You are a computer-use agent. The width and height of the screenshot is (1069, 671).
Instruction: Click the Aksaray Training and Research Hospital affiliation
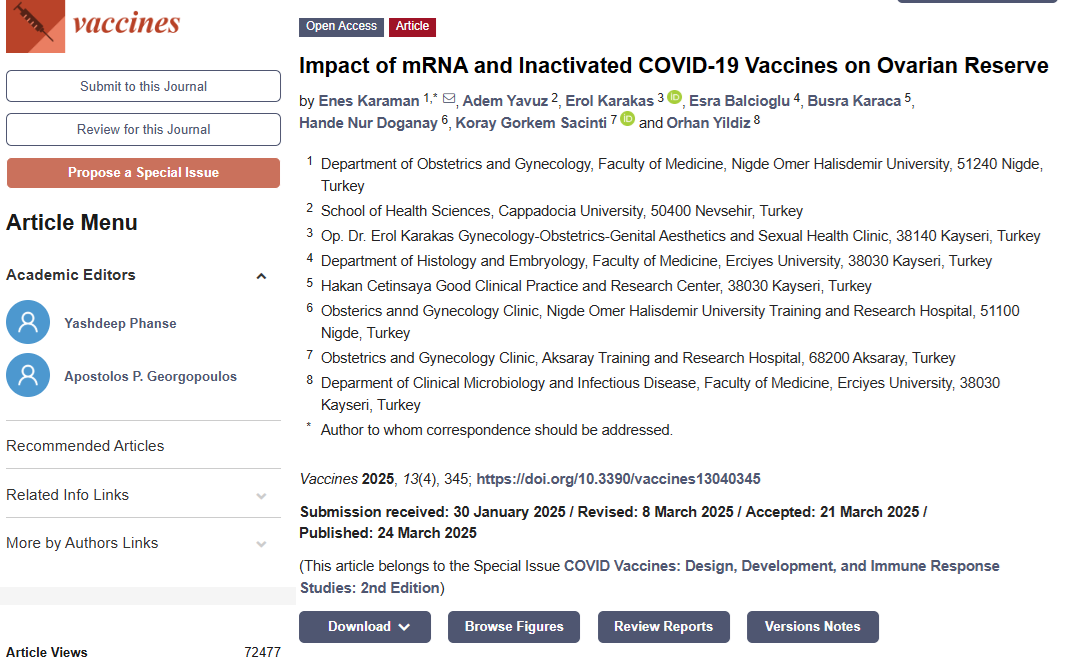tap(638, 358)
